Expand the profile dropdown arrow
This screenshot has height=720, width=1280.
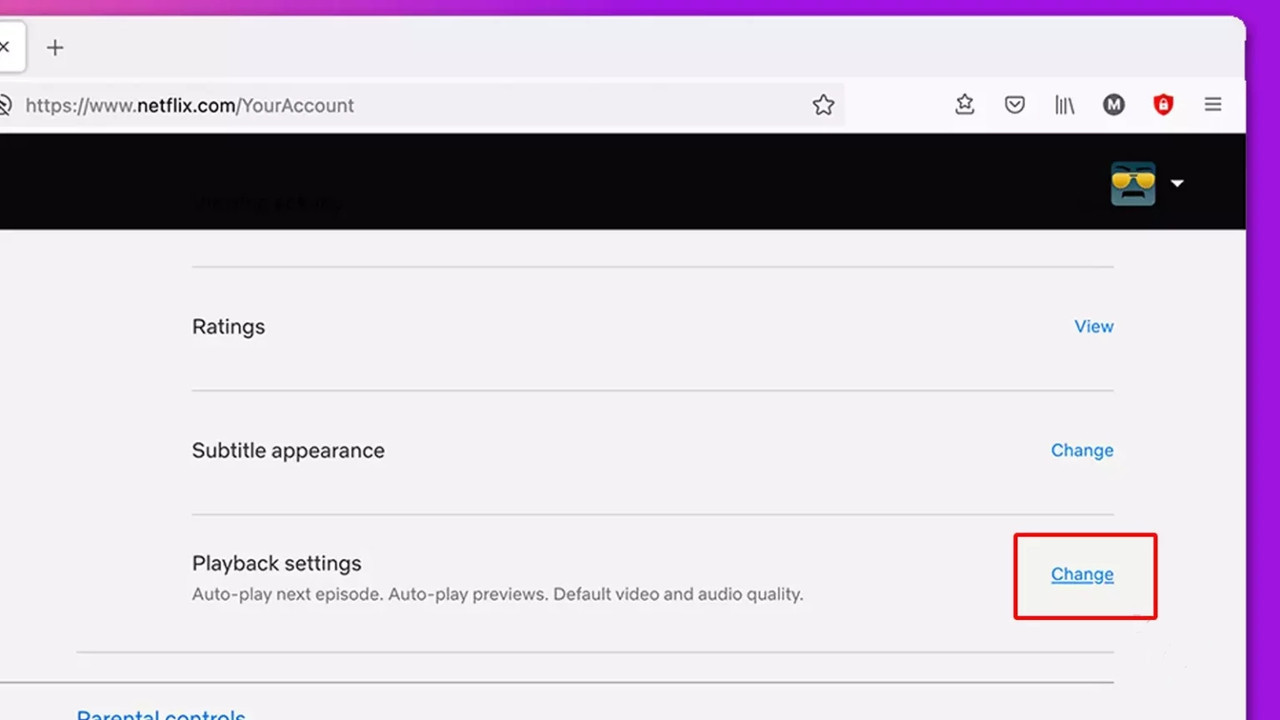pos(1177,183)
